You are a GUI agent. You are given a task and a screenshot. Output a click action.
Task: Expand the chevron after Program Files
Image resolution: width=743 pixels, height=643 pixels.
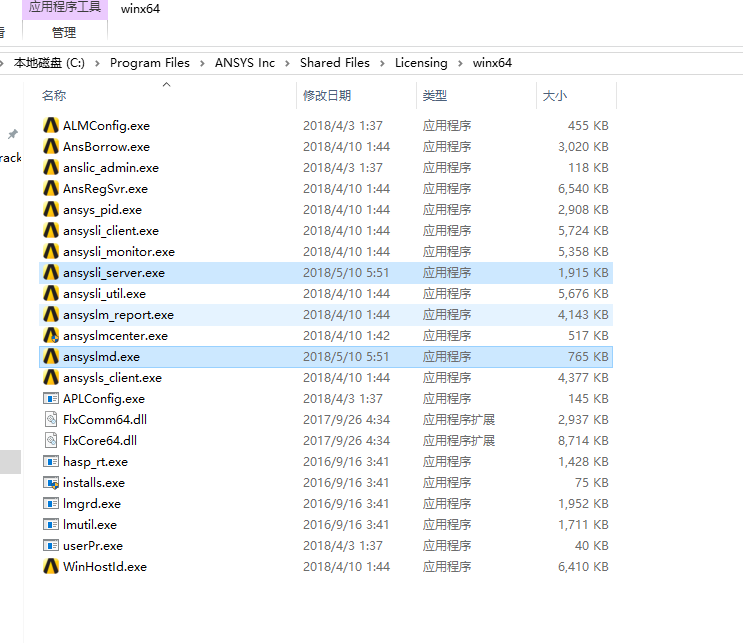tap(202, 63)
